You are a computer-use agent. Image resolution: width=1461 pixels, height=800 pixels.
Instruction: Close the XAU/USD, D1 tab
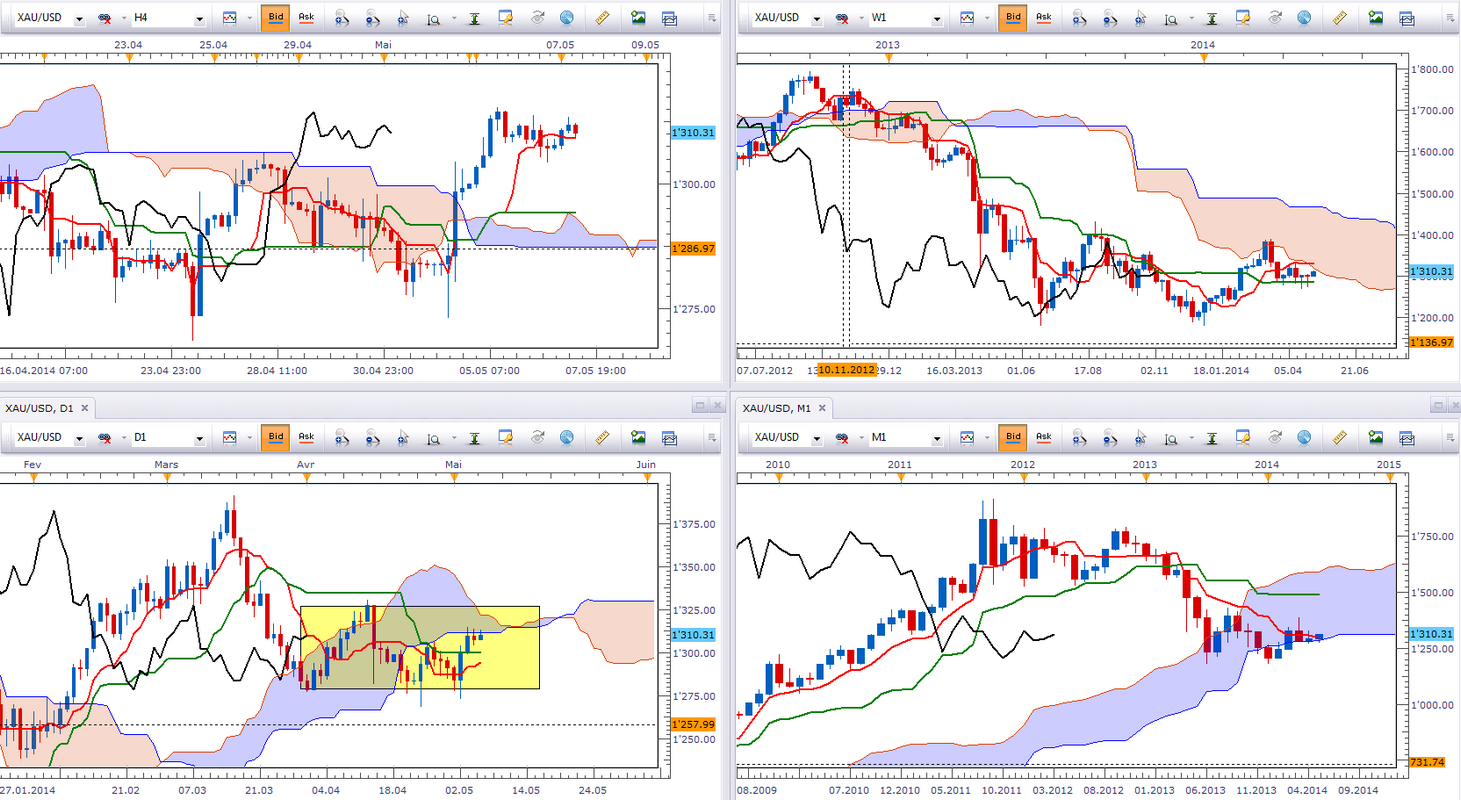point(84,407)
